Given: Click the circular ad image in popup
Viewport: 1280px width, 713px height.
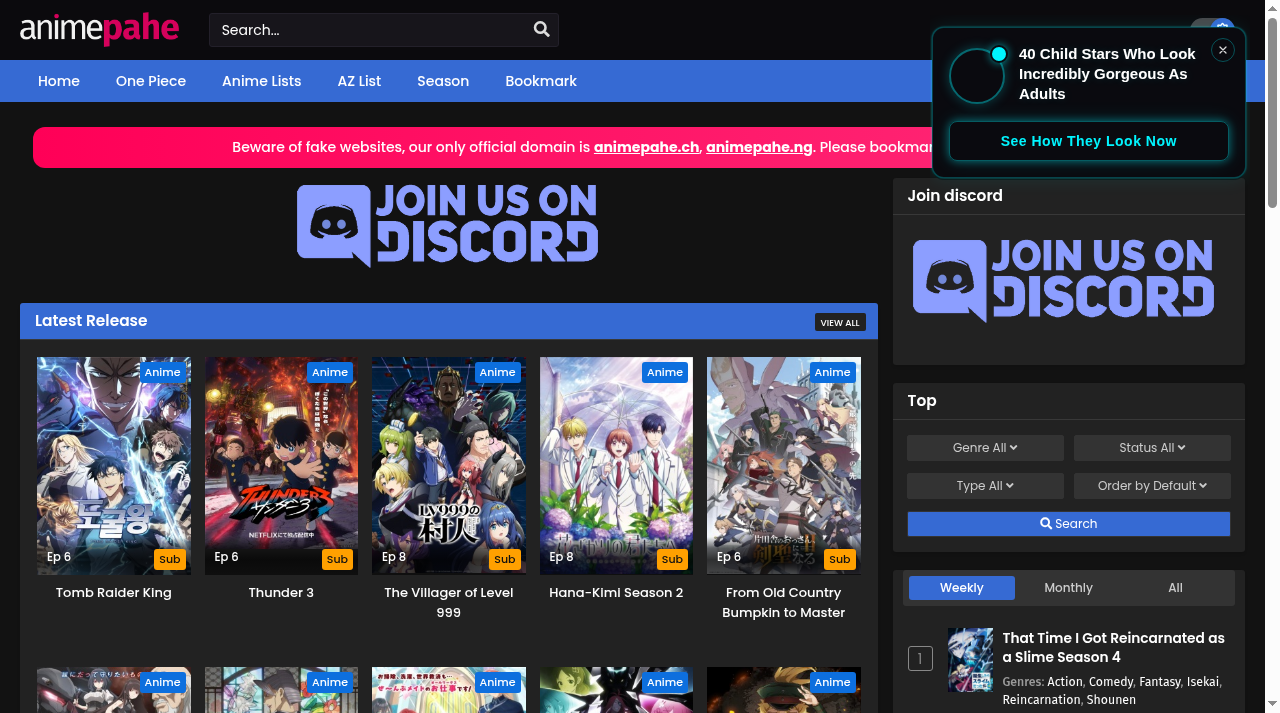Looking at the screenshot, I should (x=977, y=76).
